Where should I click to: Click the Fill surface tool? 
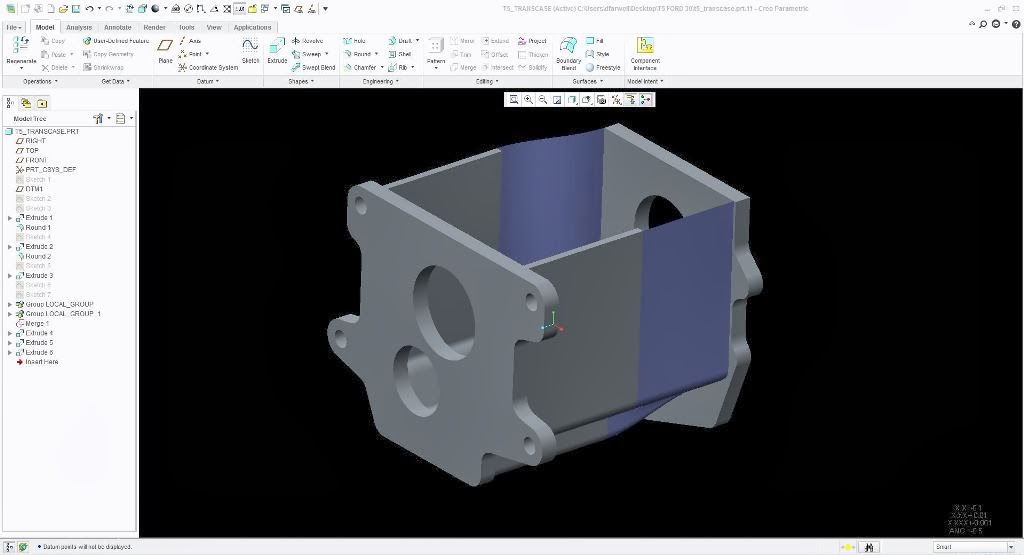pos(594,40)
